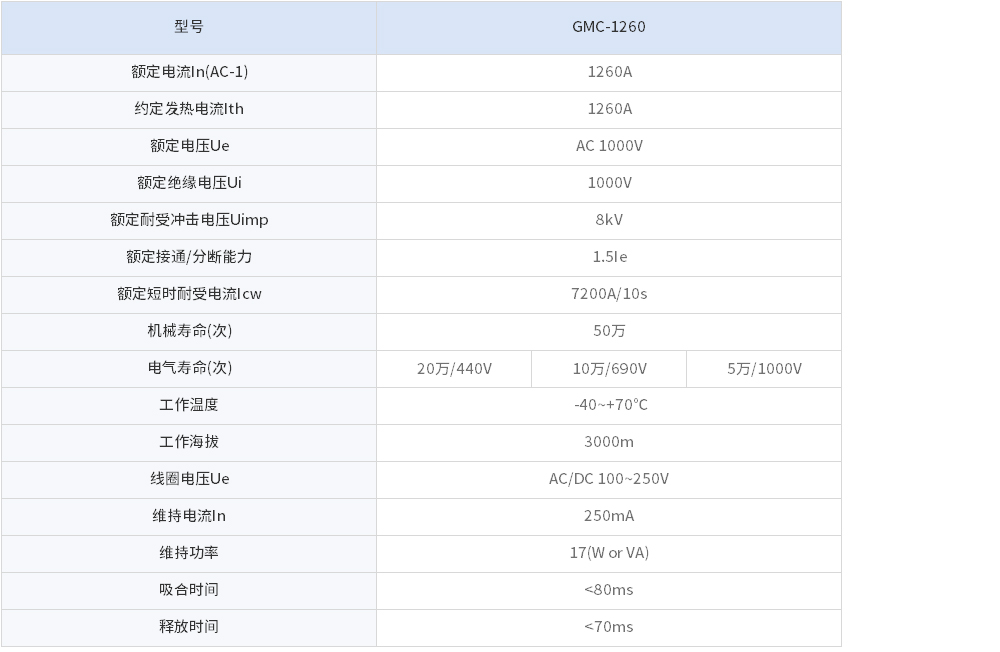Click the 8kV impulse voltage value

608,220
